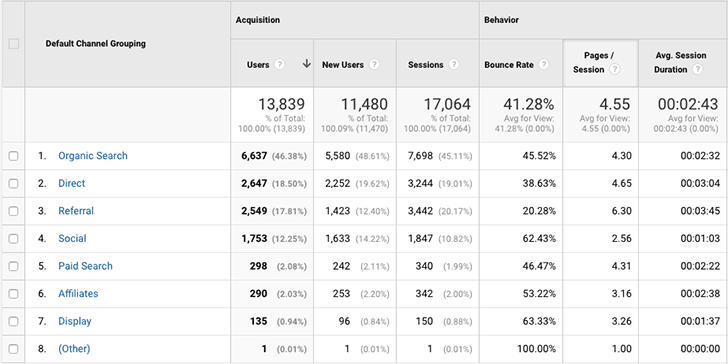728x364 pixels.
Task: Open the (Other) channel link
Action: click(x=74, y=349)
